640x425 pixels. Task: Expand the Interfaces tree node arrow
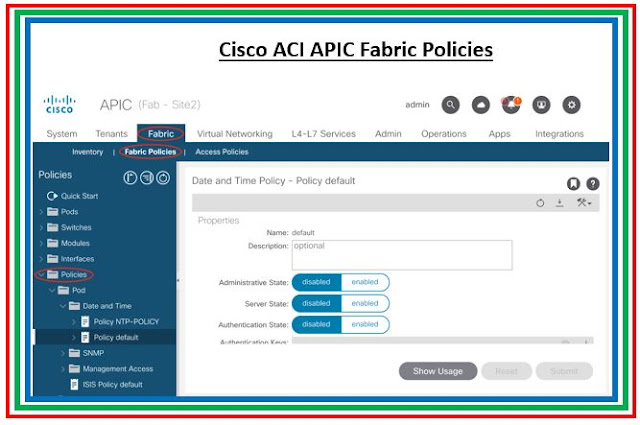pyautogui.click(x=41, y=259)
